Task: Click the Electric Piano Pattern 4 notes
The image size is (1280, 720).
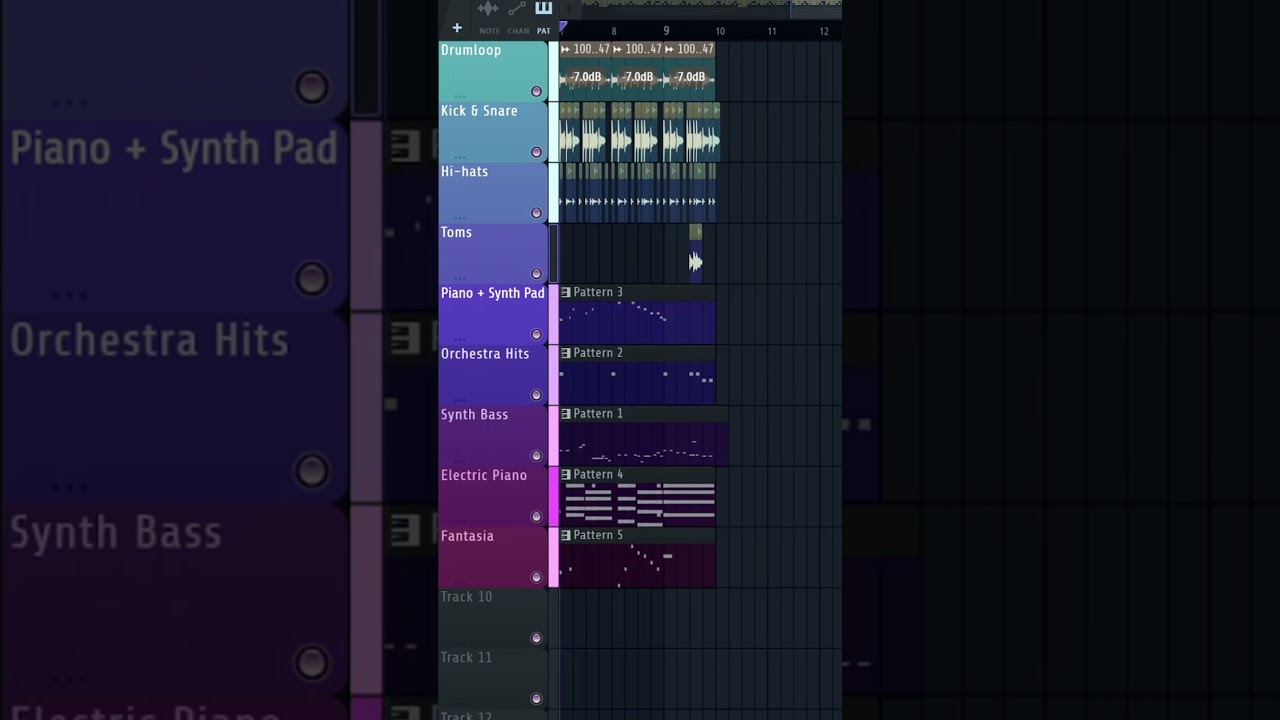Action: click(638, 504)
